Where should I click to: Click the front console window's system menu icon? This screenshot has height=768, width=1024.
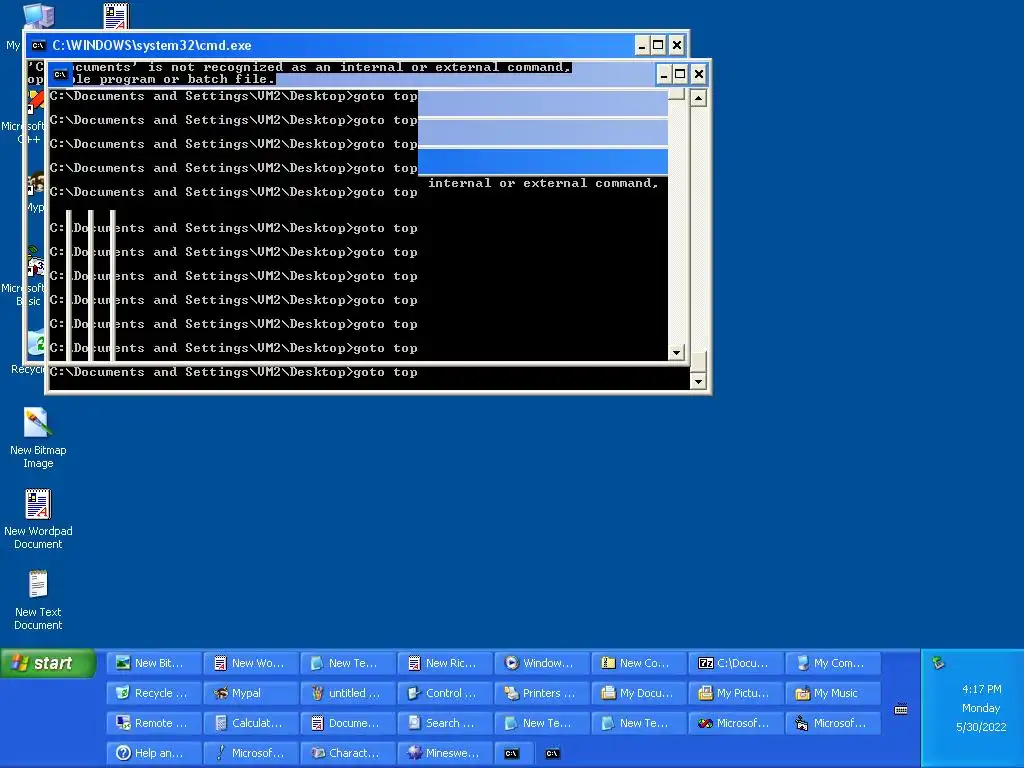click(x=61, y=74)
